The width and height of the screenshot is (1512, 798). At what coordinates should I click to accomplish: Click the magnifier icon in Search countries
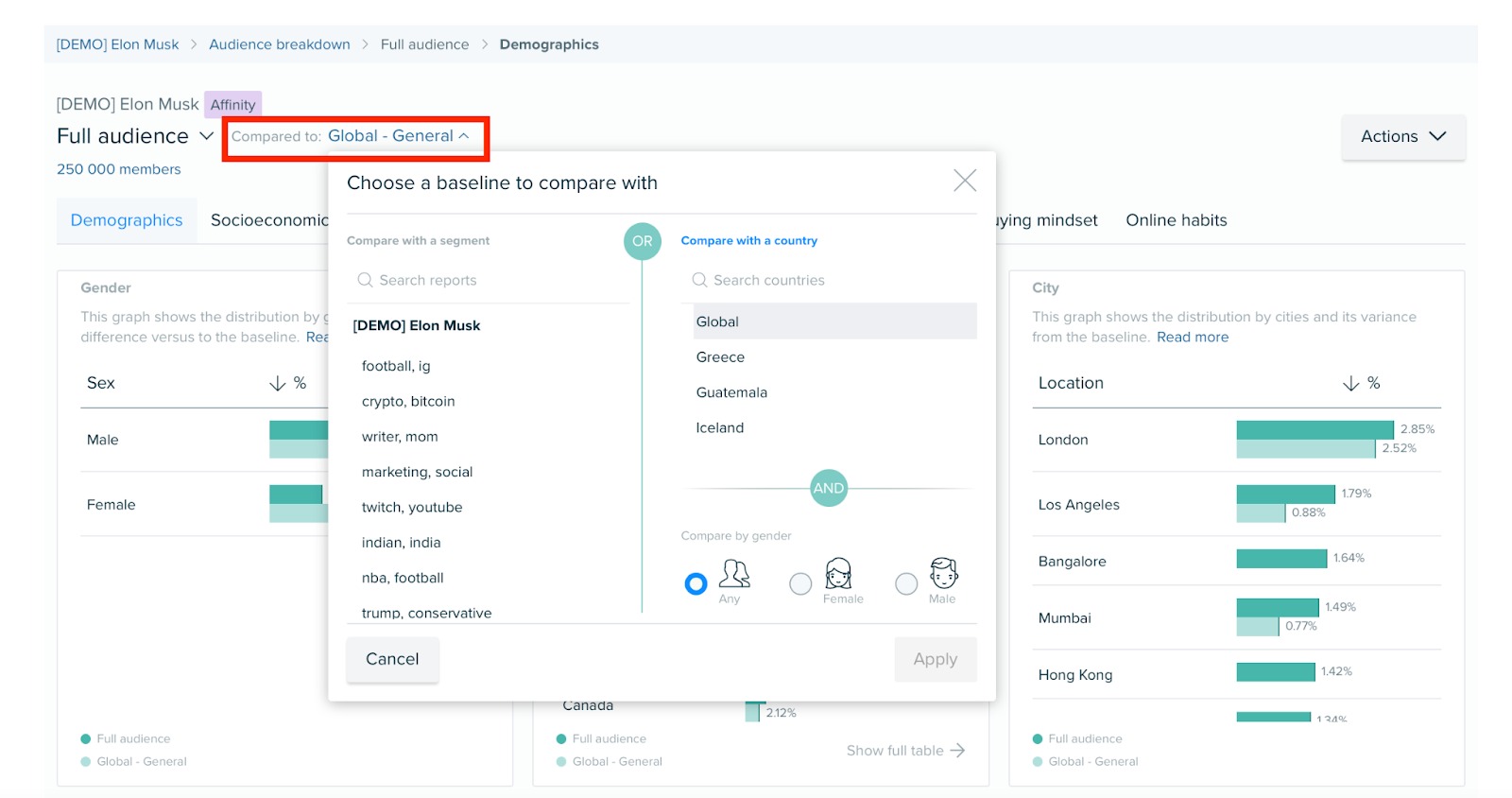click(699, 280)
